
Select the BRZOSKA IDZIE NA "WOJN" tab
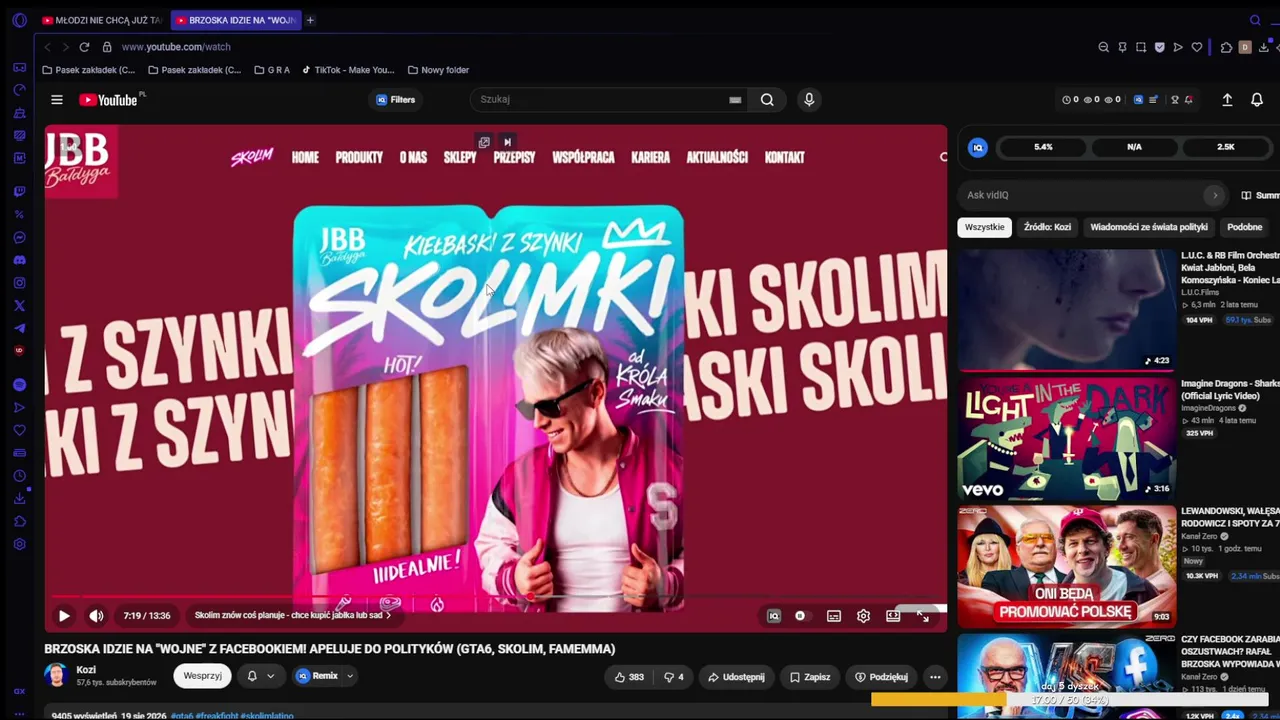[236, 20]
